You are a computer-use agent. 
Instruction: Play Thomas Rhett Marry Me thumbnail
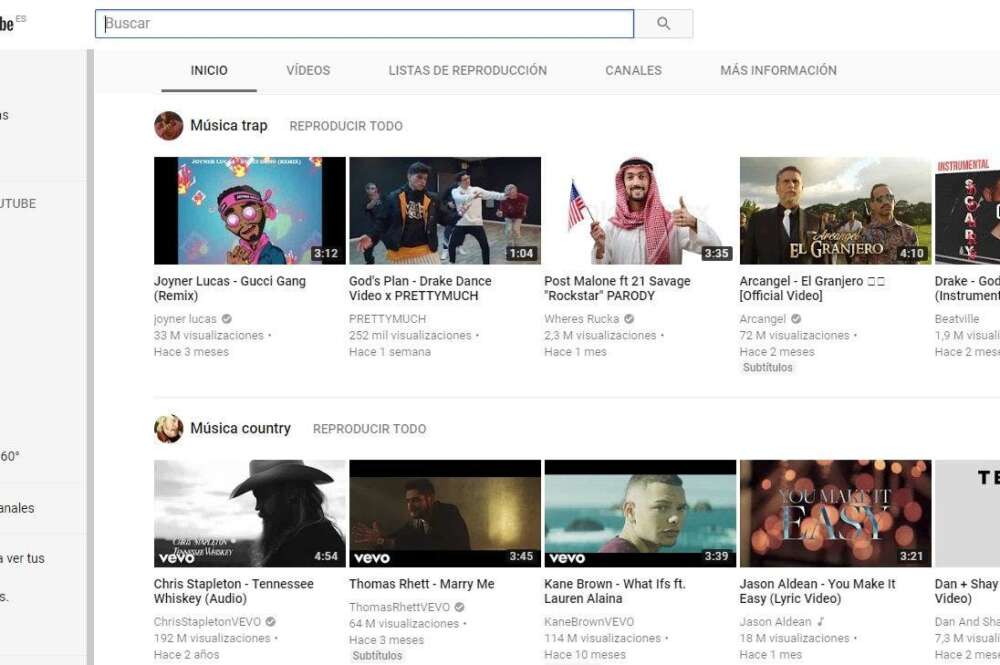pyautogui.click(x=445, y=513)
